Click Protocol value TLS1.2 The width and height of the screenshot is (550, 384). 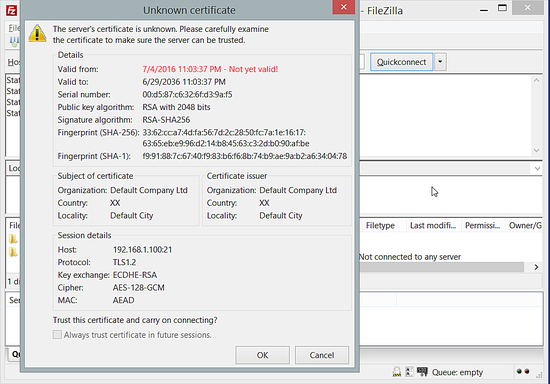pos(124,262)
